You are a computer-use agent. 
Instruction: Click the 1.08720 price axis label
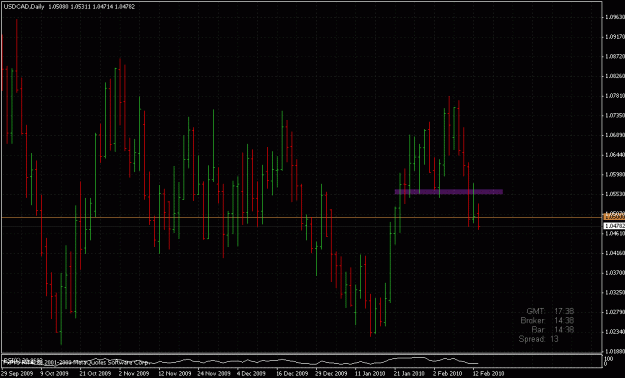615,56
